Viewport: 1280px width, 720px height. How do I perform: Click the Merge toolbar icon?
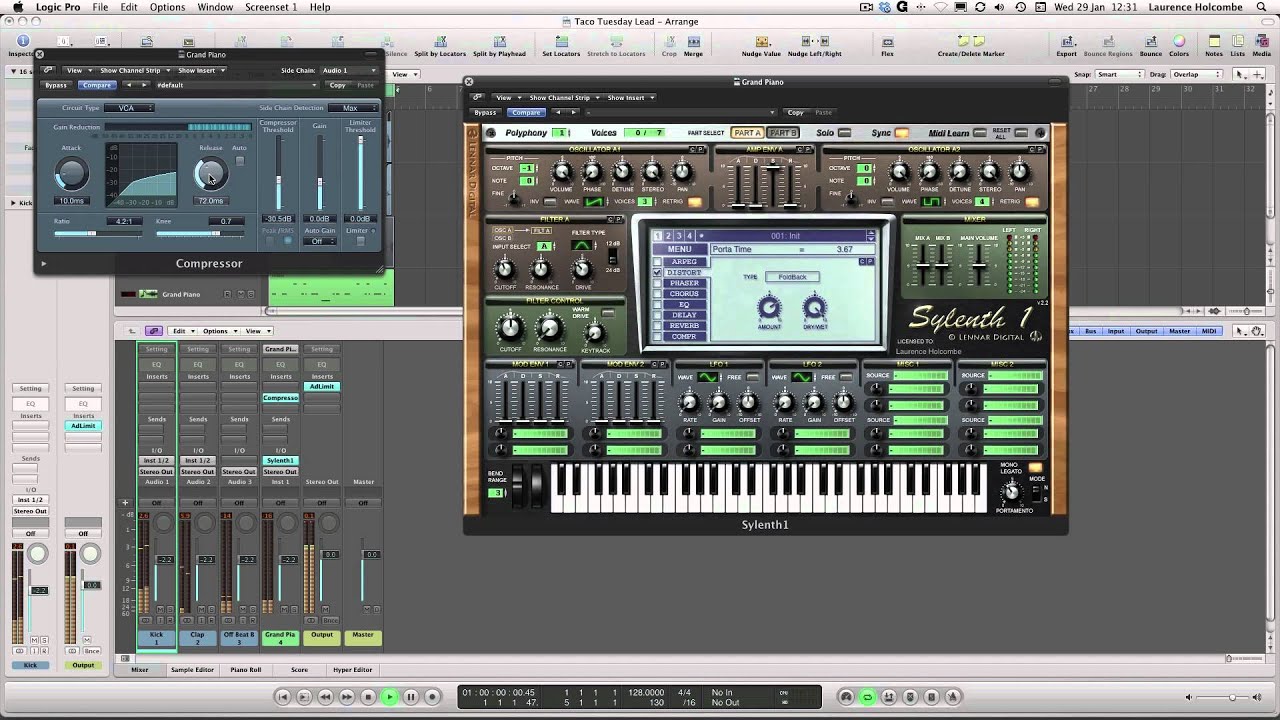coord(693,46)
